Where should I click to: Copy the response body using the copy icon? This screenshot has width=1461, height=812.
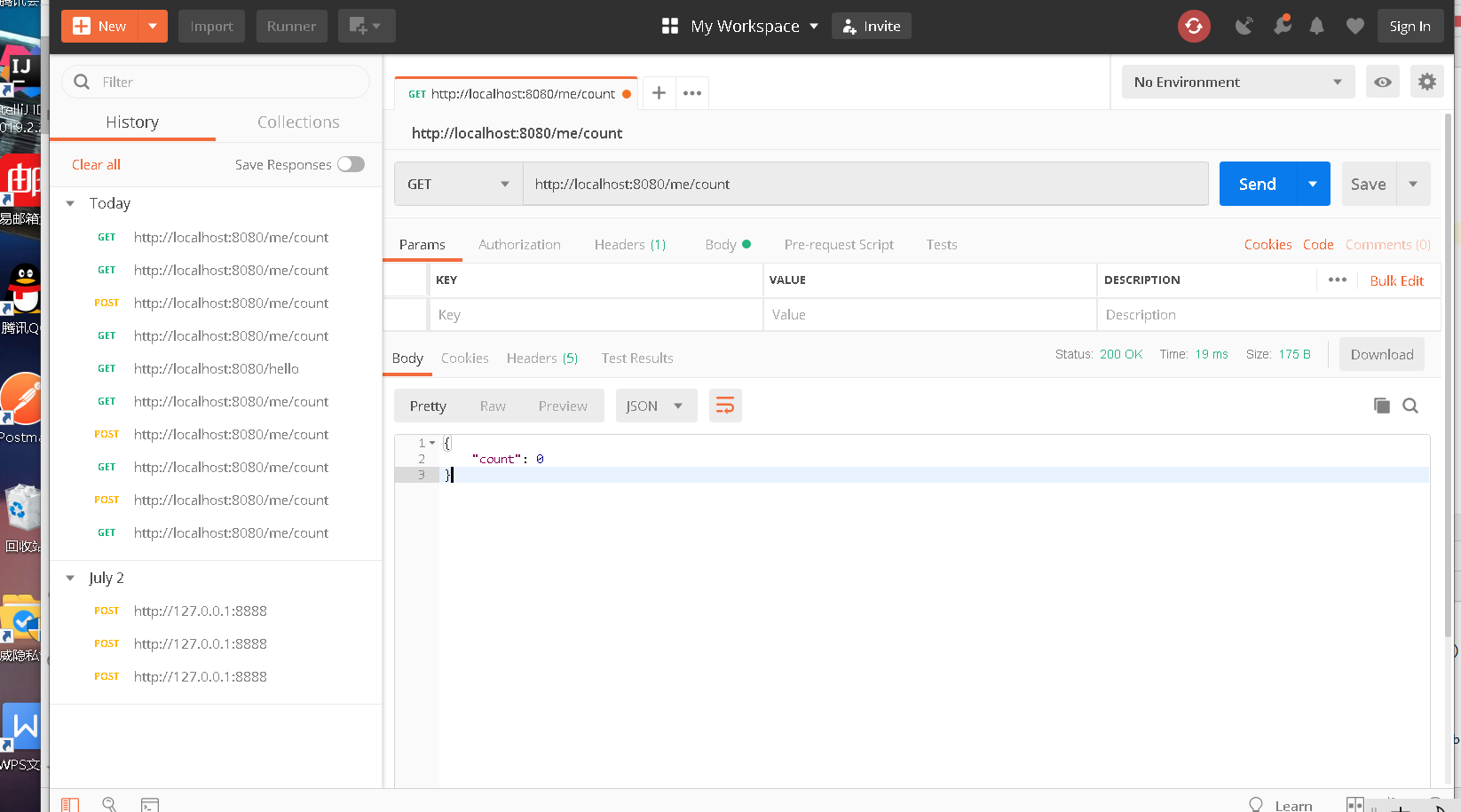point(1381,406)
